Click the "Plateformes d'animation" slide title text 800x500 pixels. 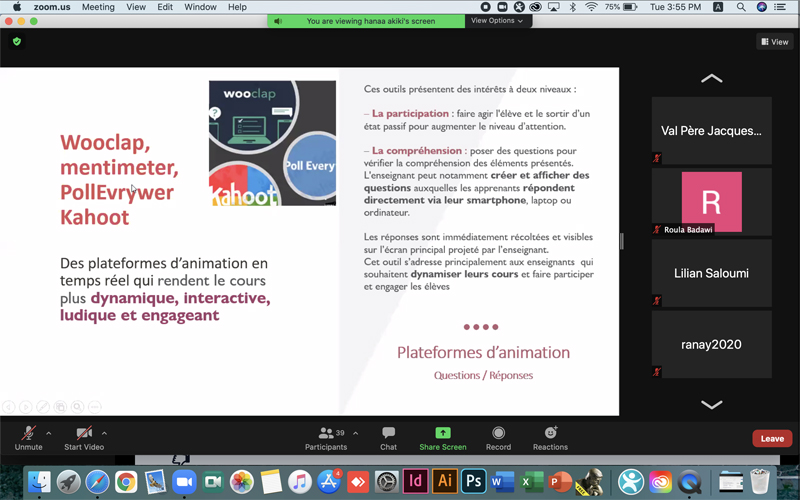(x=483, y=353)
